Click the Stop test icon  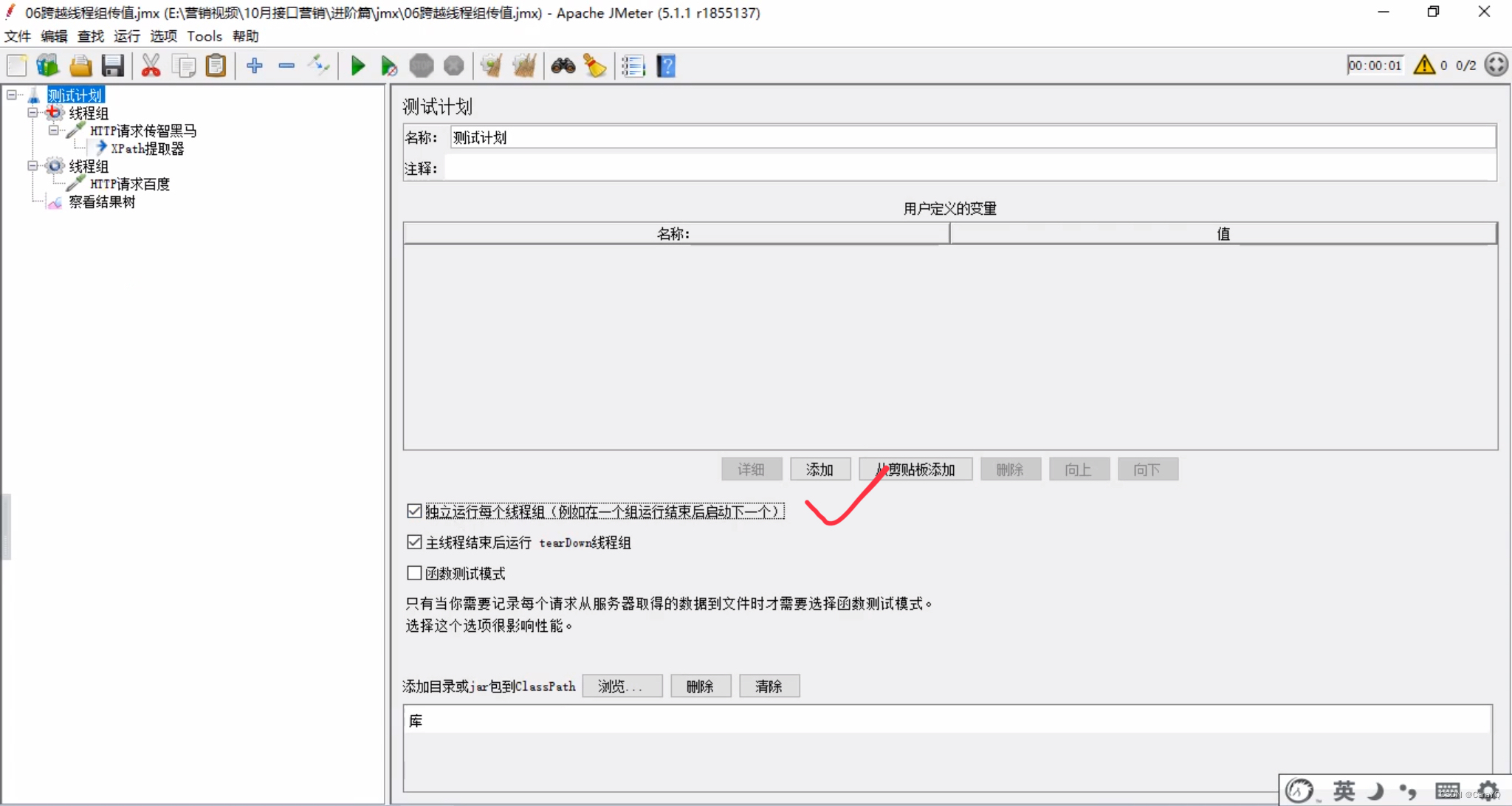[422, 66]
